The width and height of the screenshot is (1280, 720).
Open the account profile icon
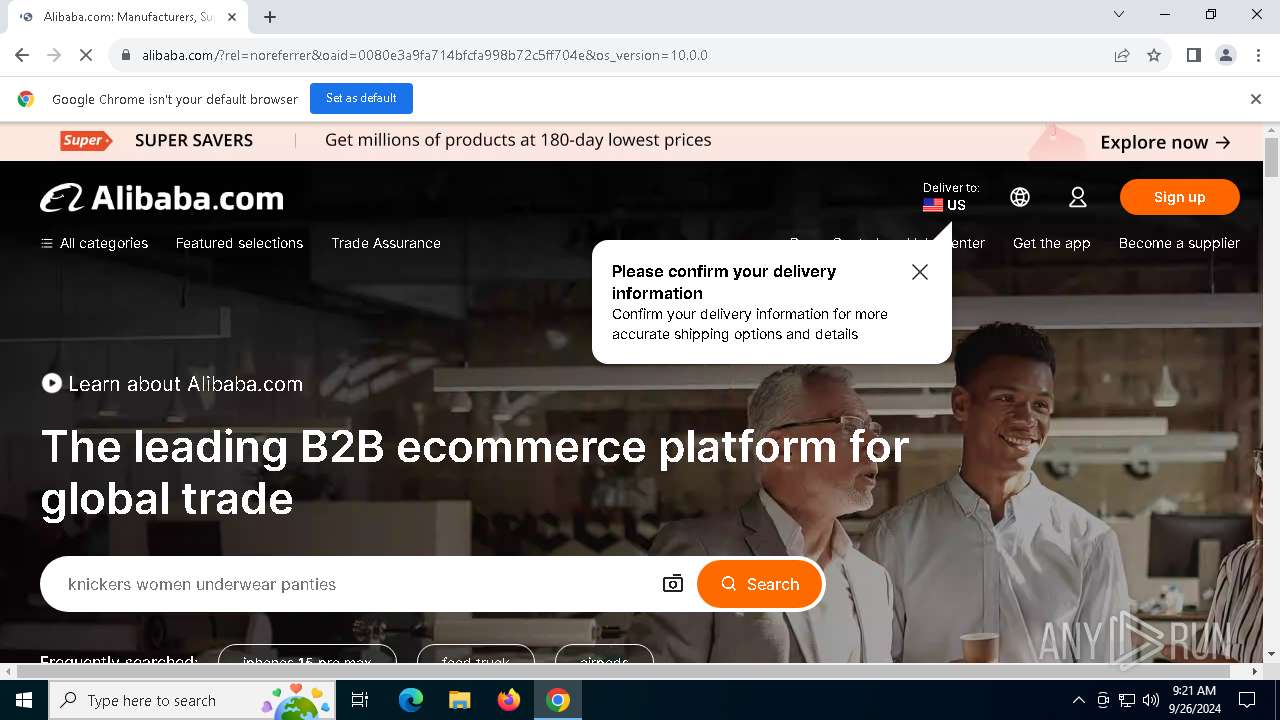coord(1078,197)
